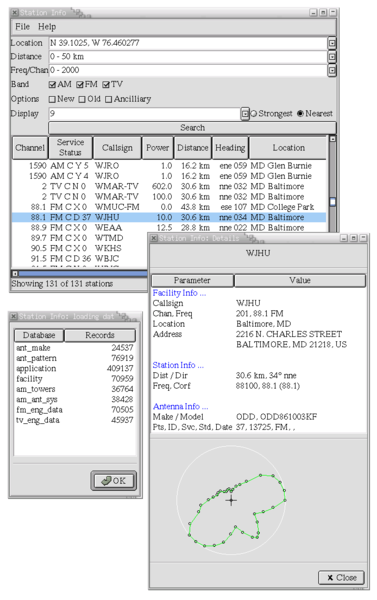Sort by Distance column header
The height and width of the screenshot is (600, 377).
(x=193, y=148)
